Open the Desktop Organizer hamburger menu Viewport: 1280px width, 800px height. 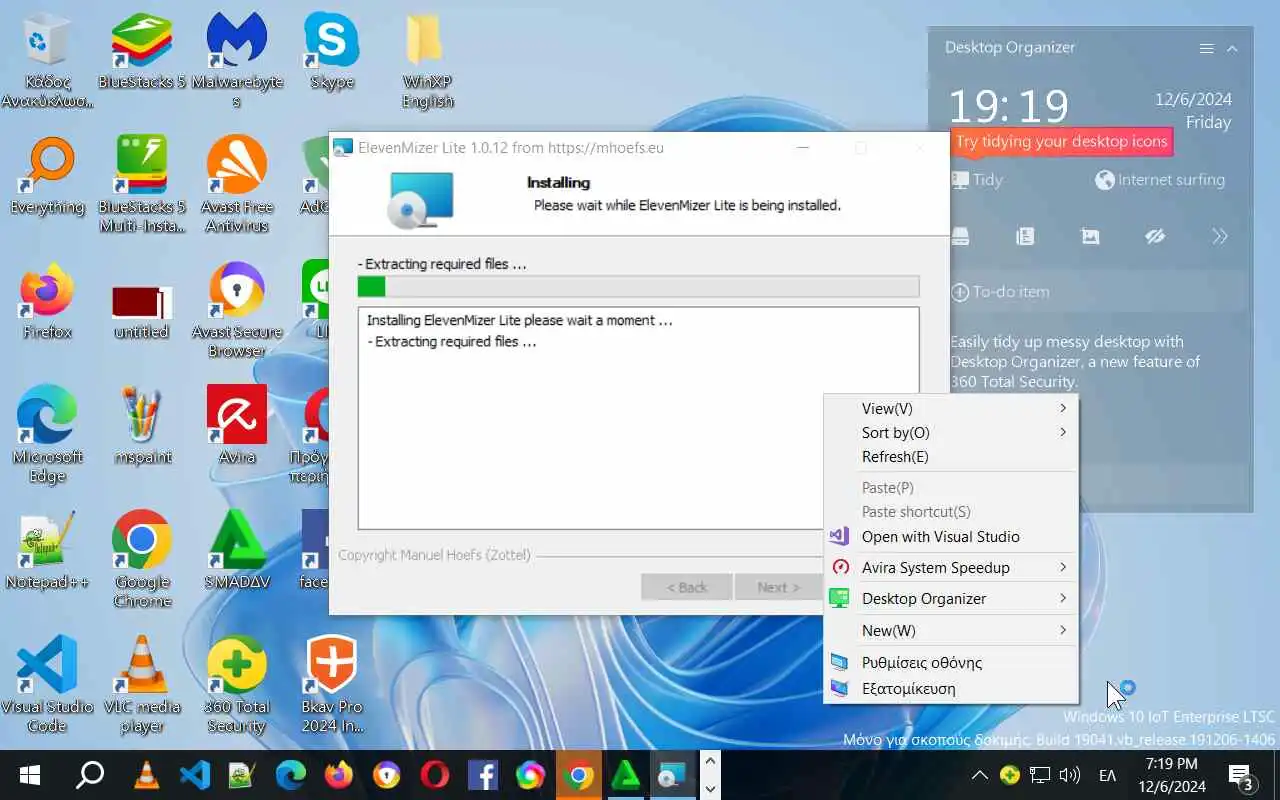pyautogui.click(x=1206, y=48)
